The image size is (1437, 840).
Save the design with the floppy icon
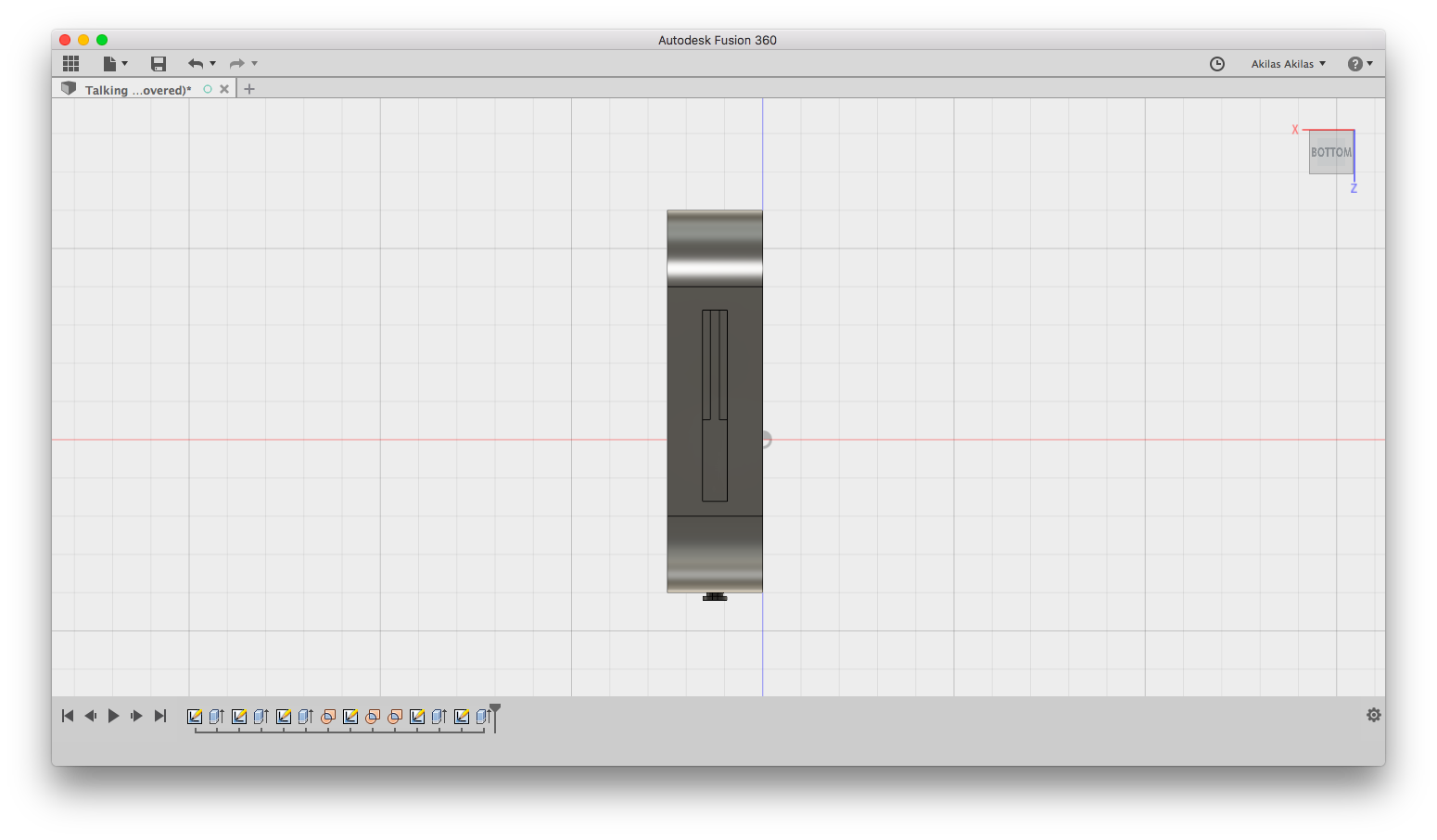pos(159,63)
